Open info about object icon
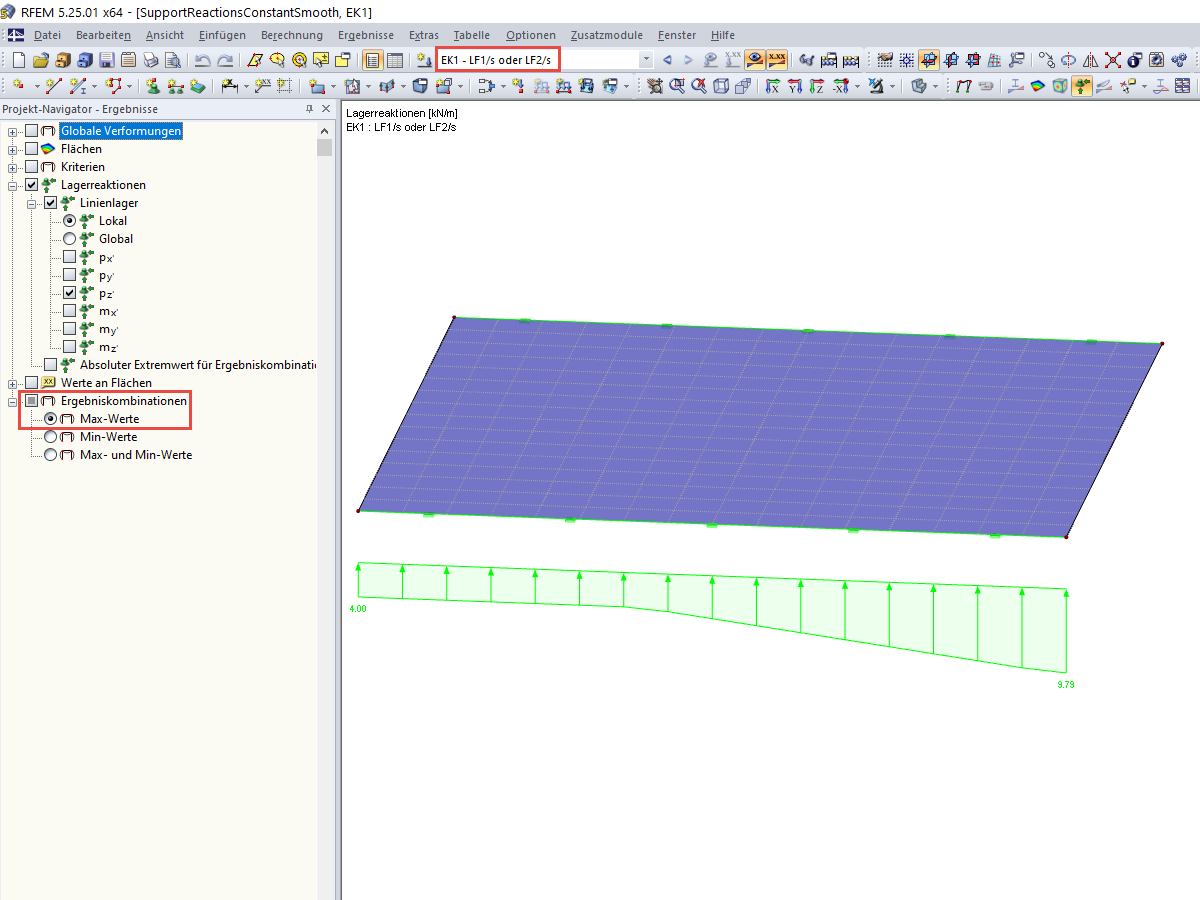Viewport: 1200px width, 900px height. (1135, 60)
